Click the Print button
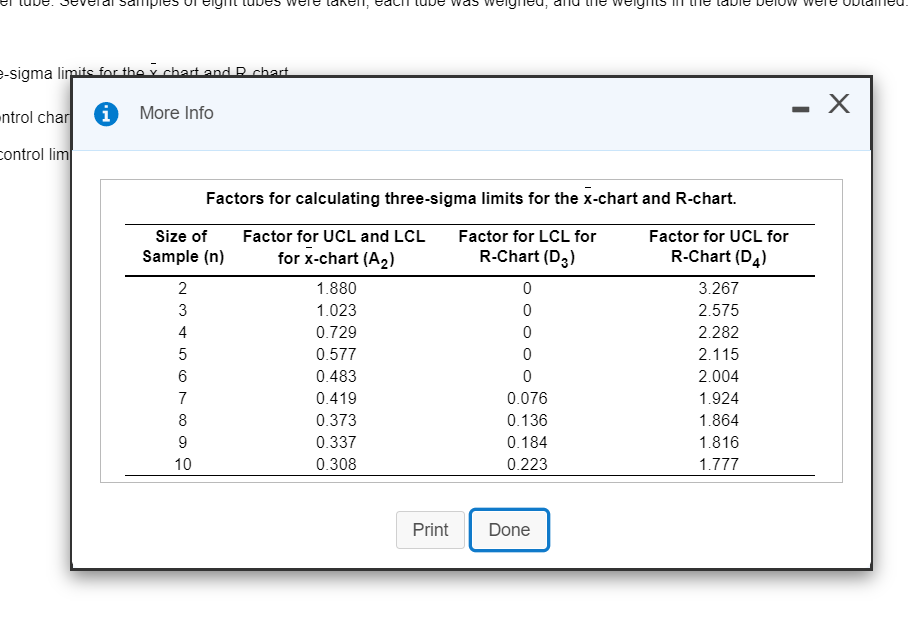 [430, 530]
